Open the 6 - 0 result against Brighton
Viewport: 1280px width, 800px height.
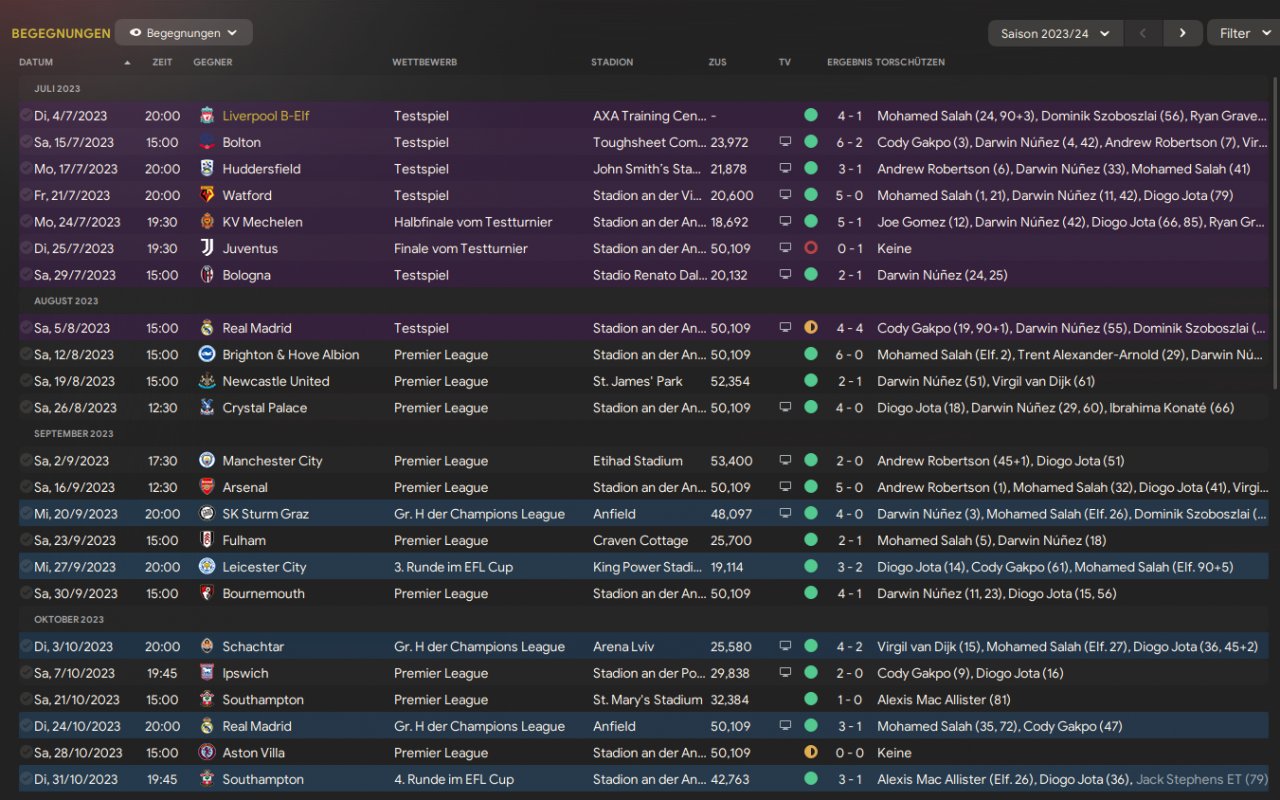coord(850,355)
